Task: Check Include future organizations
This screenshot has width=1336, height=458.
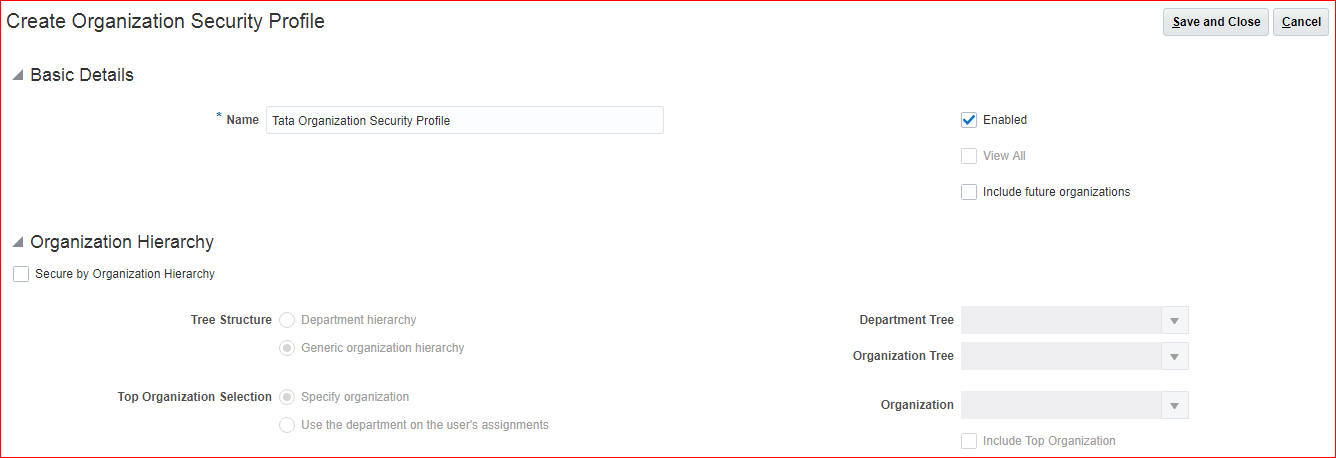Action: tap(969, 192)
